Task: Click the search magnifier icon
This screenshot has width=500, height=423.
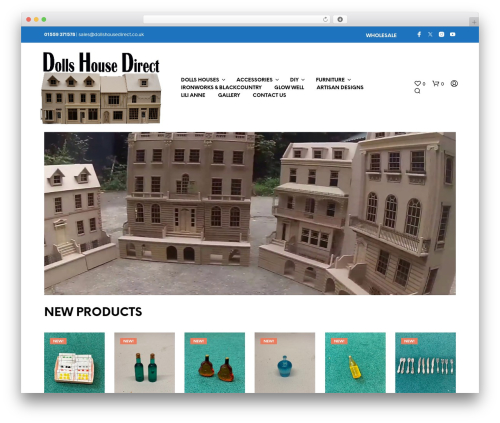Action: pyautogui.click(x=417, y=91)
